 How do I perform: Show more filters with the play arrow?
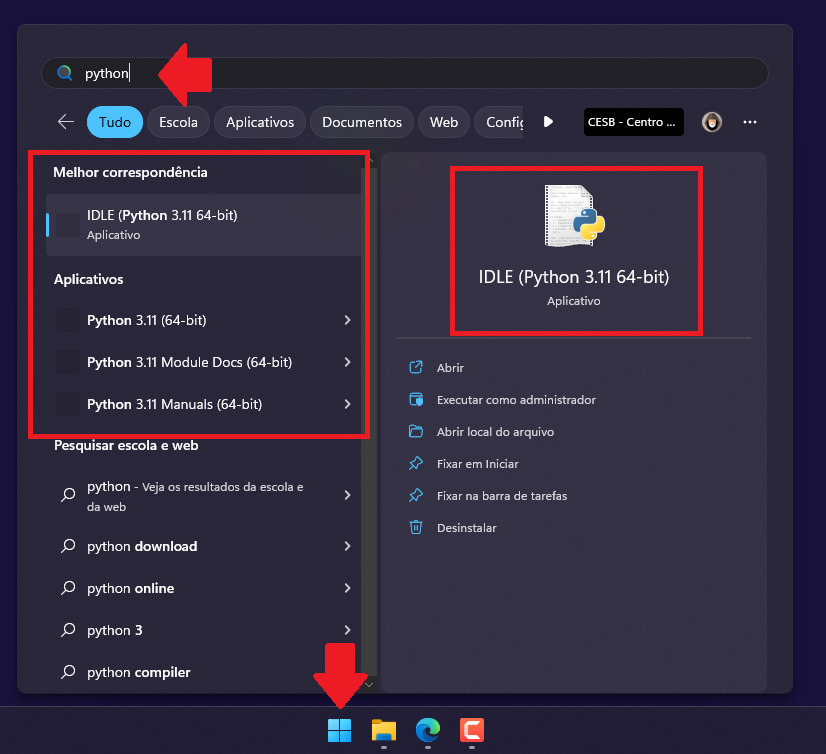(x=548, y=122)
